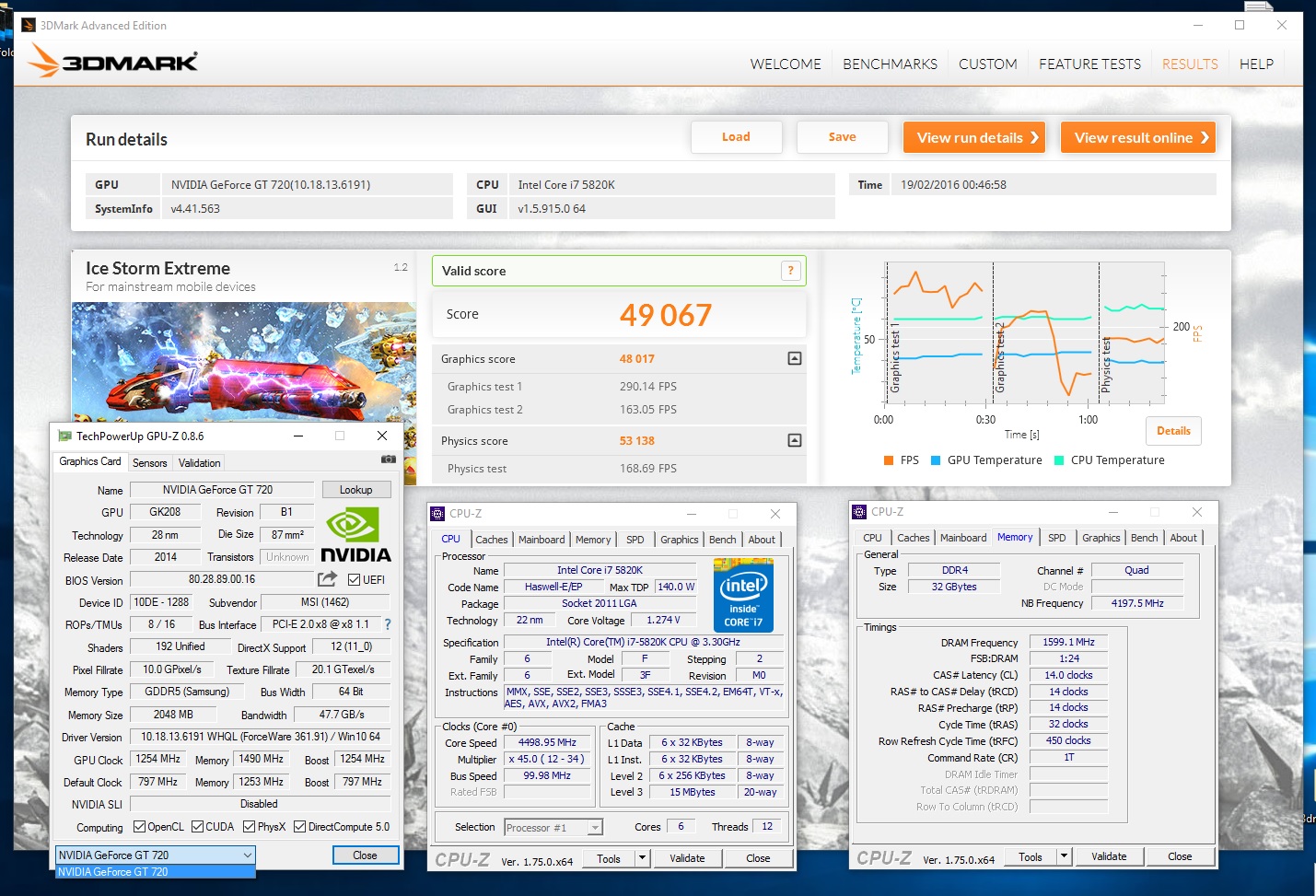
Task: Click the Memory Size value 32 GBytes
Action: tap(954, 587)
